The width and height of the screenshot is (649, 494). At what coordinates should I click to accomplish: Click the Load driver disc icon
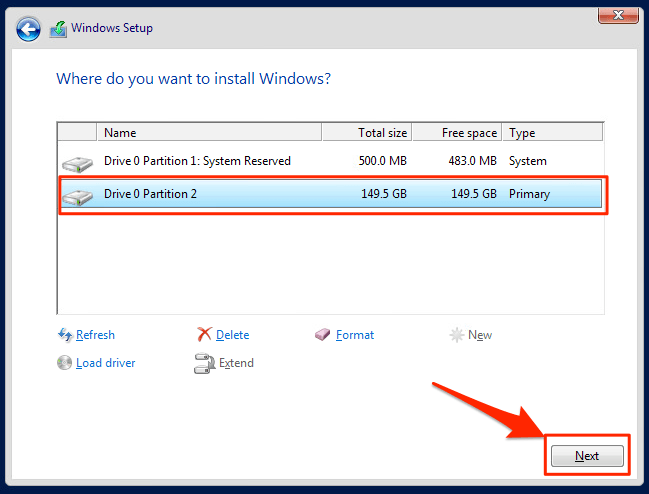(65, 363)
